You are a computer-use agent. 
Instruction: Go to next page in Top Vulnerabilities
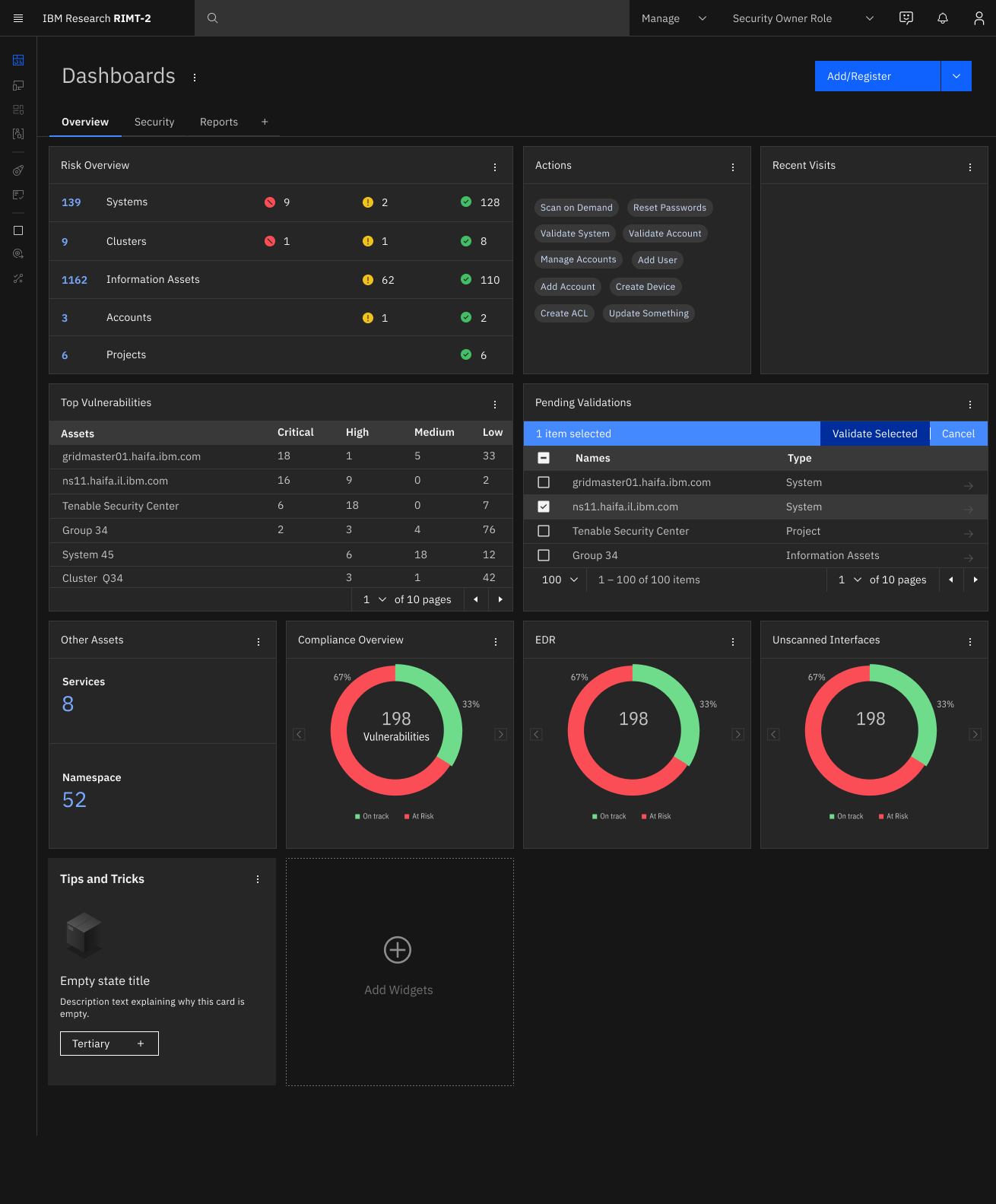[x=500, y=599]
